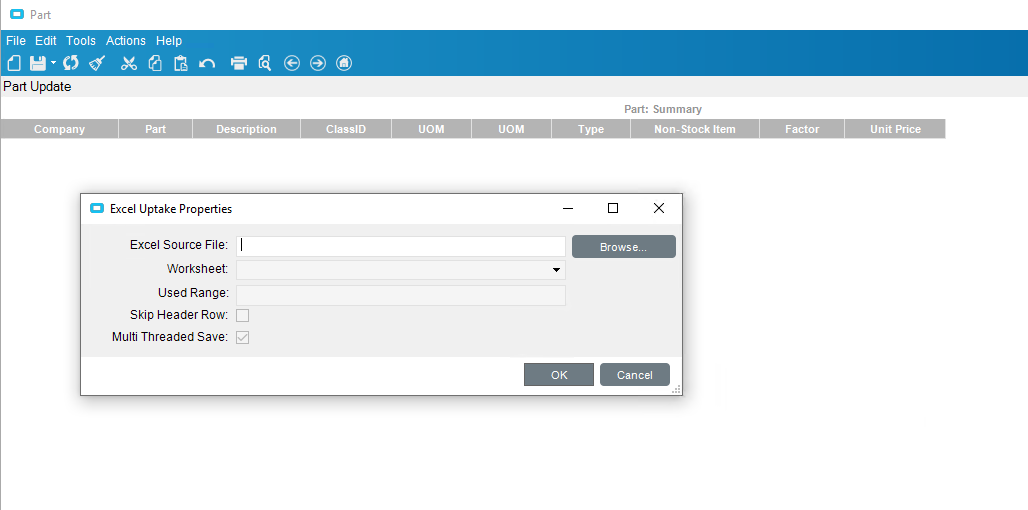The image size is (1028, 510).
Task: Click the Browse... button
Action: [623, 247]
